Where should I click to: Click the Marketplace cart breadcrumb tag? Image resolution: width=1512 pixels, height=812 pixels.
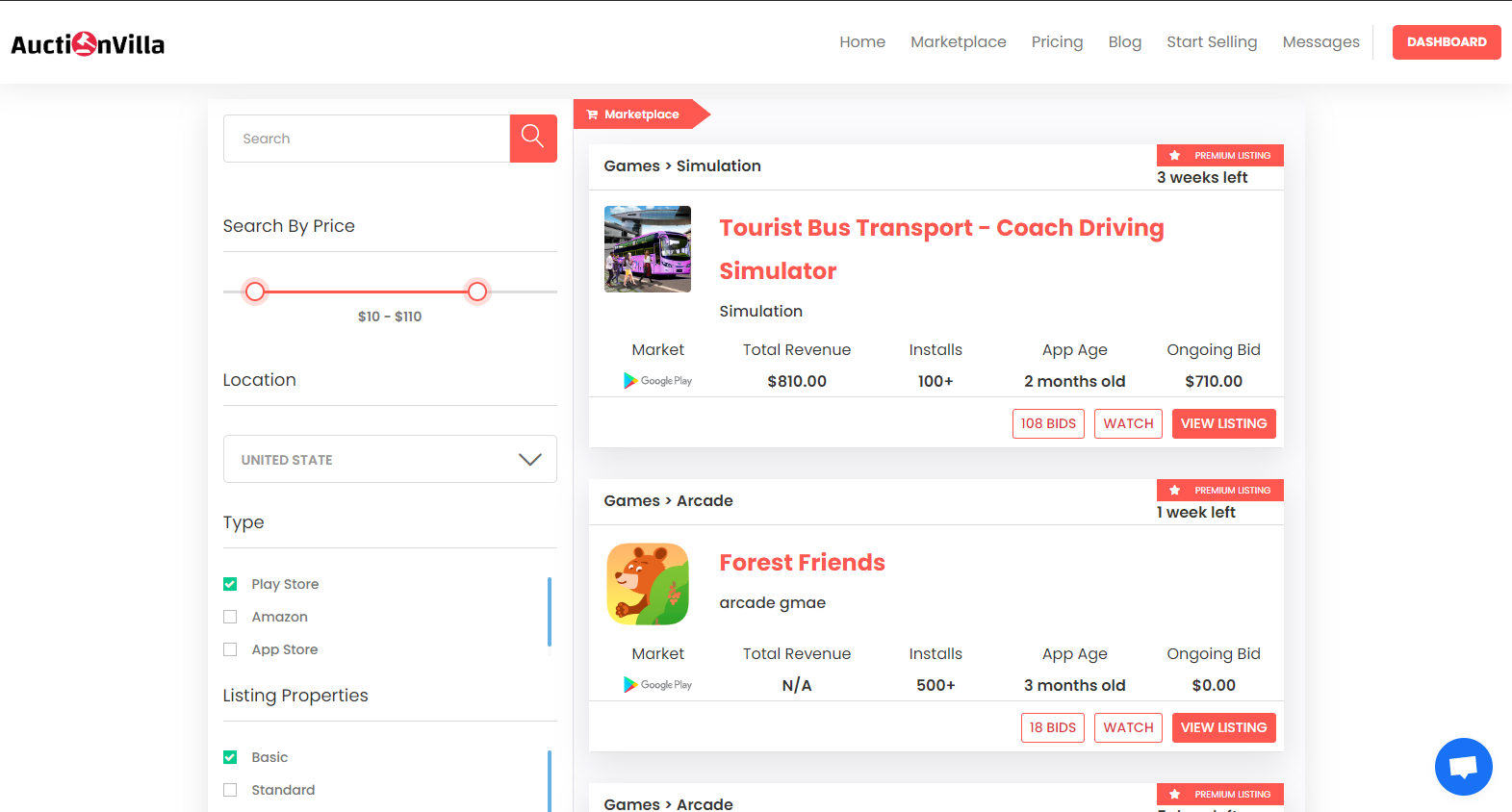tap(641, 114)
